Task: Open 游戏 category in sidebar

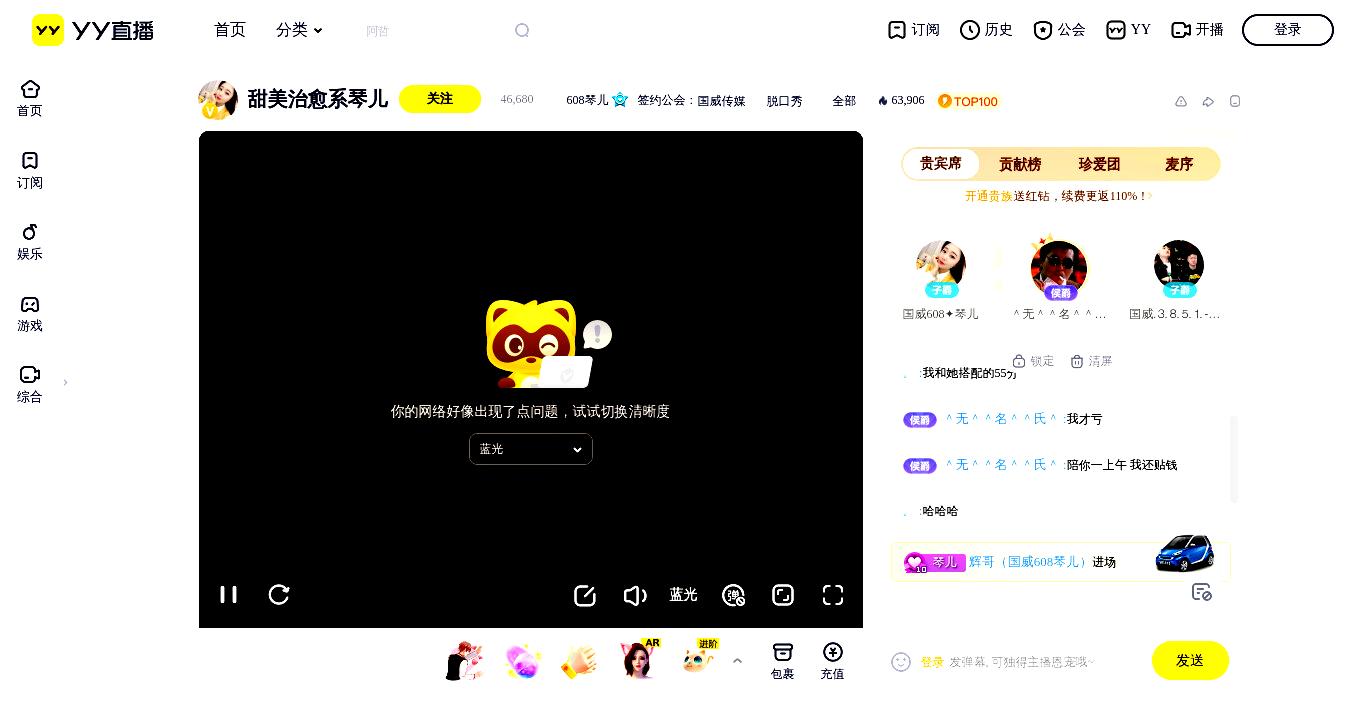Action: click(x=30, y=313)
